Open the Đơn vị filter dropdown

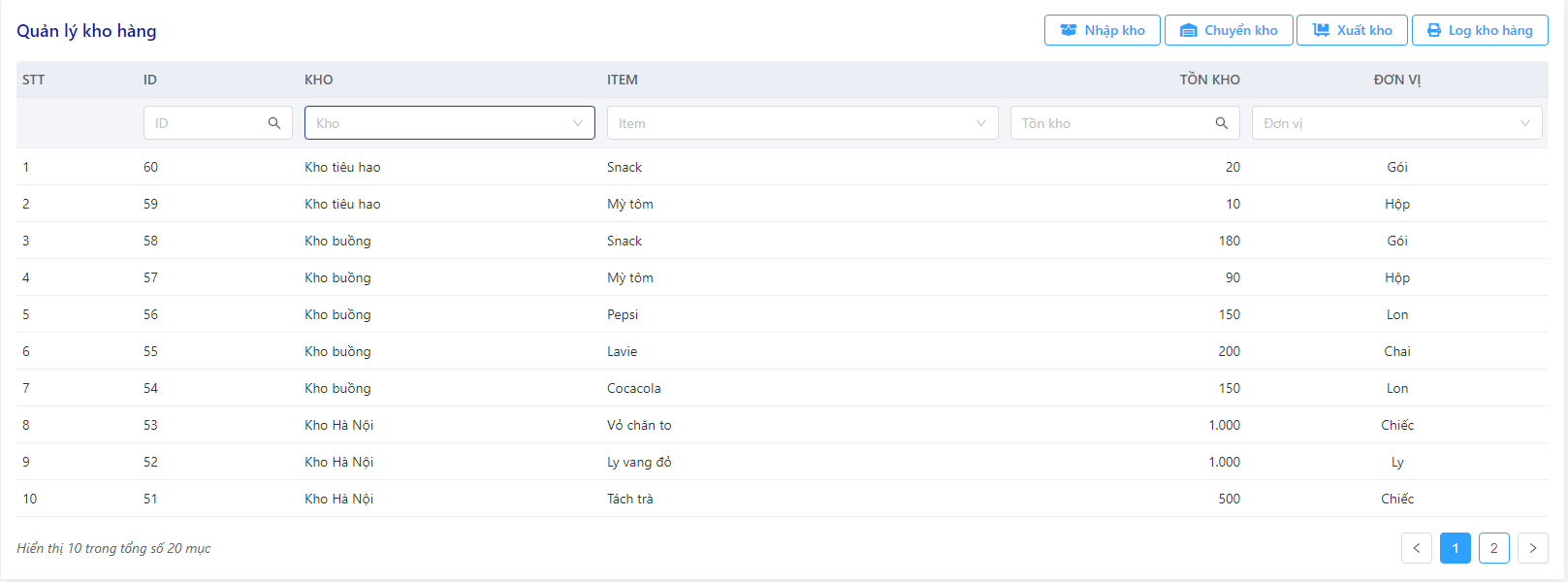click(1397, 123)
